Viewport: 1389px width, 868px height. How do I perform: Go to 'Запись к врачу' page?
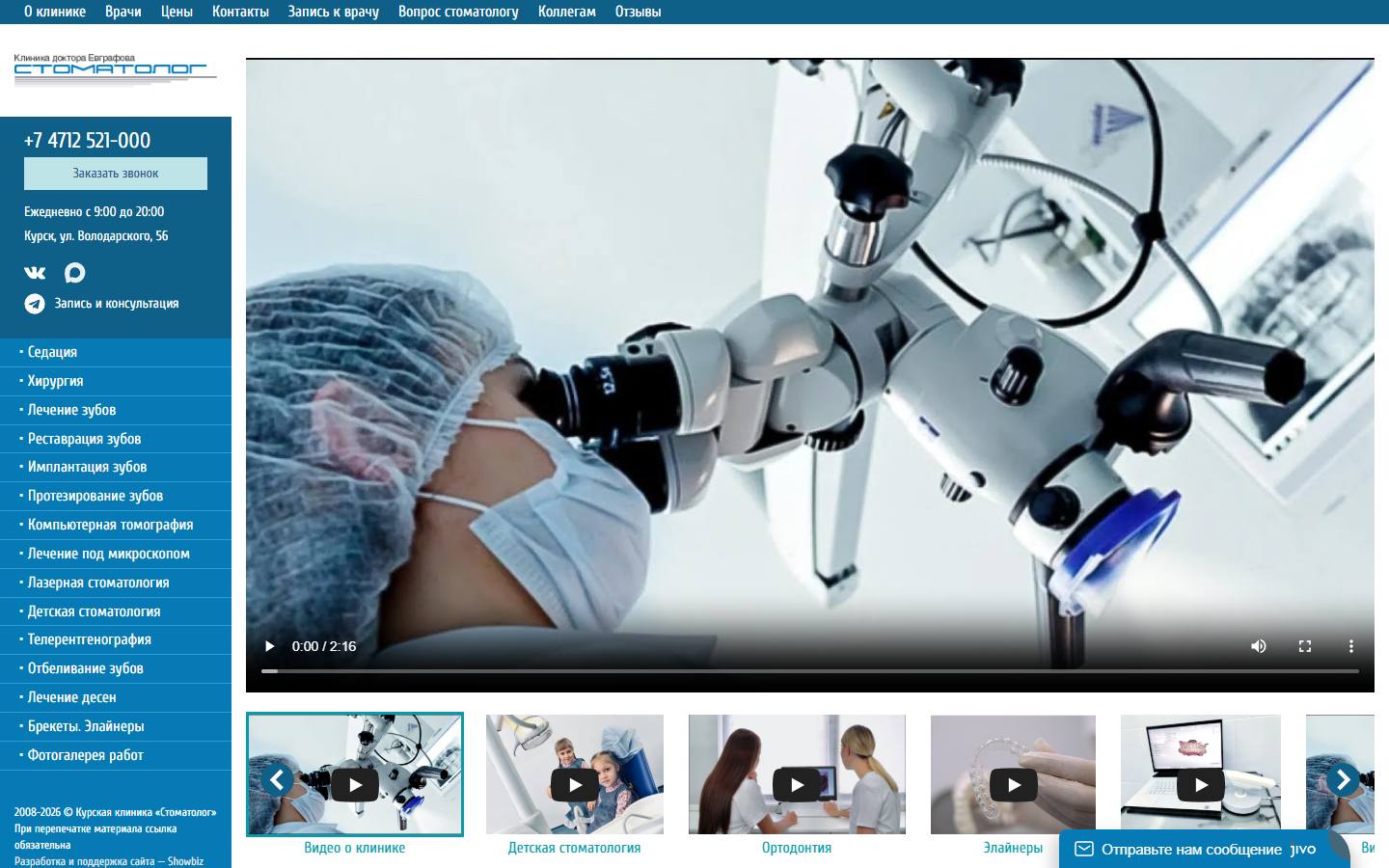click(x=334, y=12)
